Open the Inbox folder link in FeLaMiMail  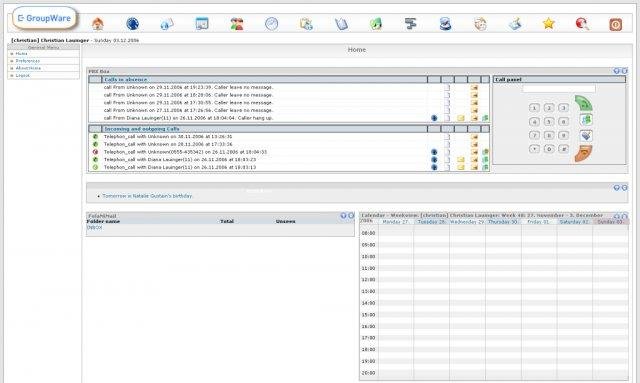pos(95,227)
